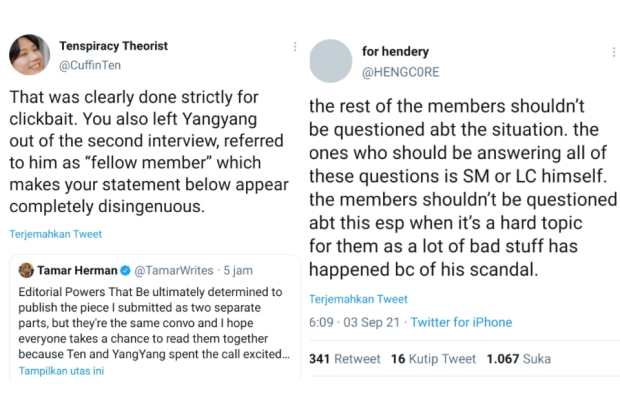Click Tamar Herman's small avatar in quoted tweet
620x413 pixels.
coord(27,270)
